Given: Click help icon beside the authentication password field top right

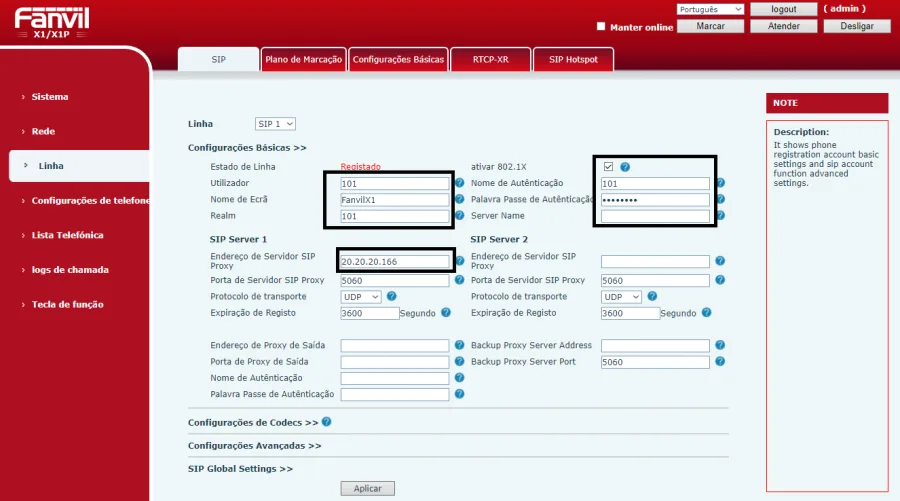Looking at the screenshot, I should click(720, 199).
